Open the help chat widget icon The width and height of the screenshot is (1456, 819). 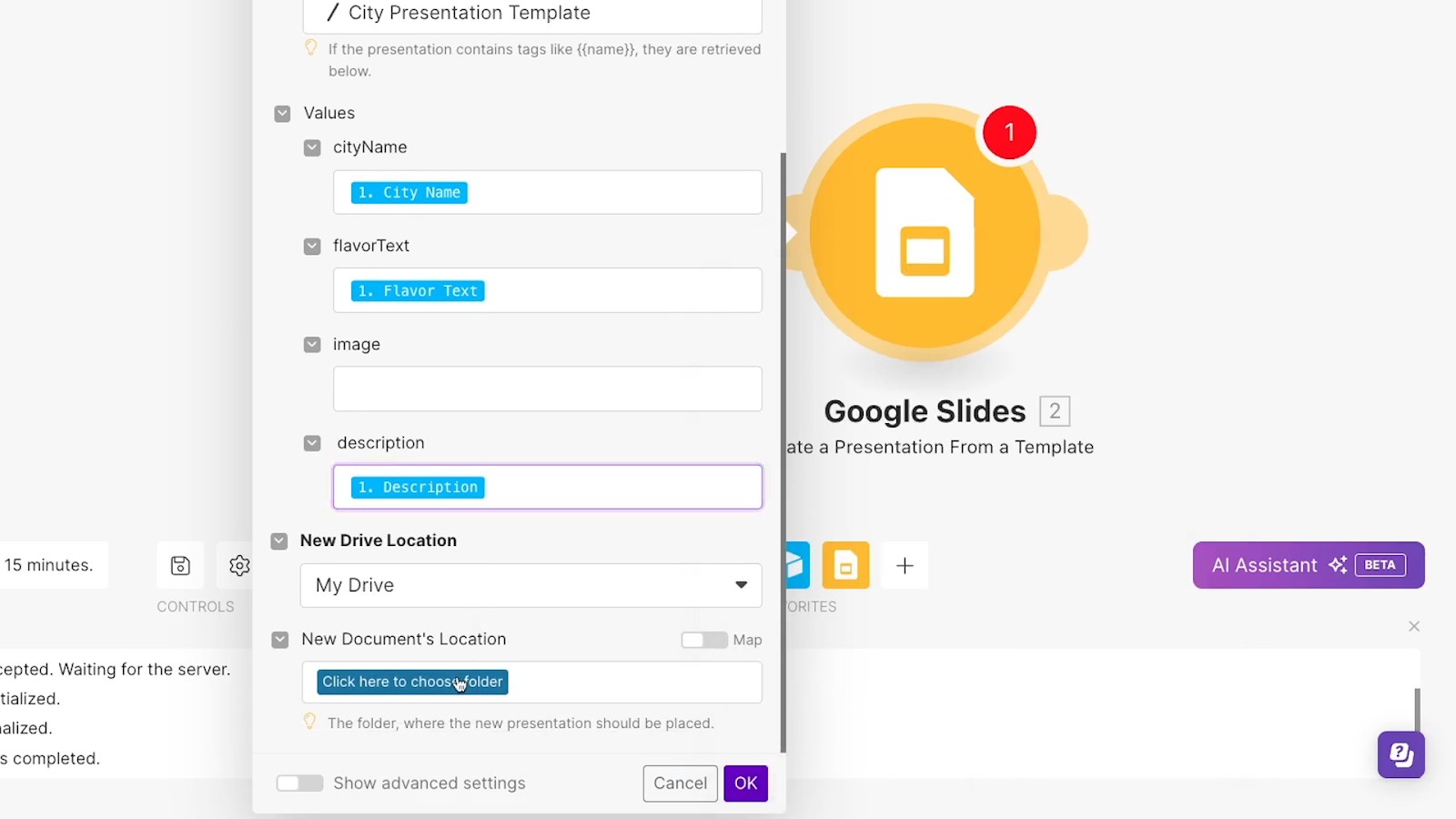pos(1401,754)
